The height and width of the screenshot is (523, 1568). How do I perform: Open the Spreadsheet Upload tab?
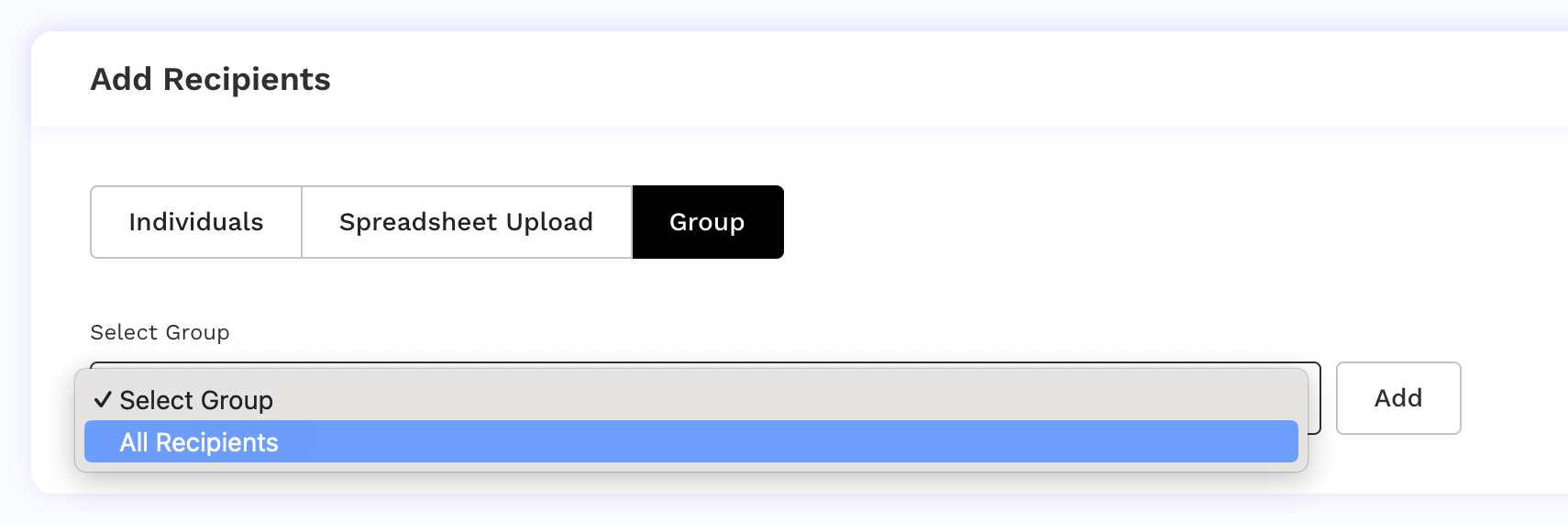point(466,222)
